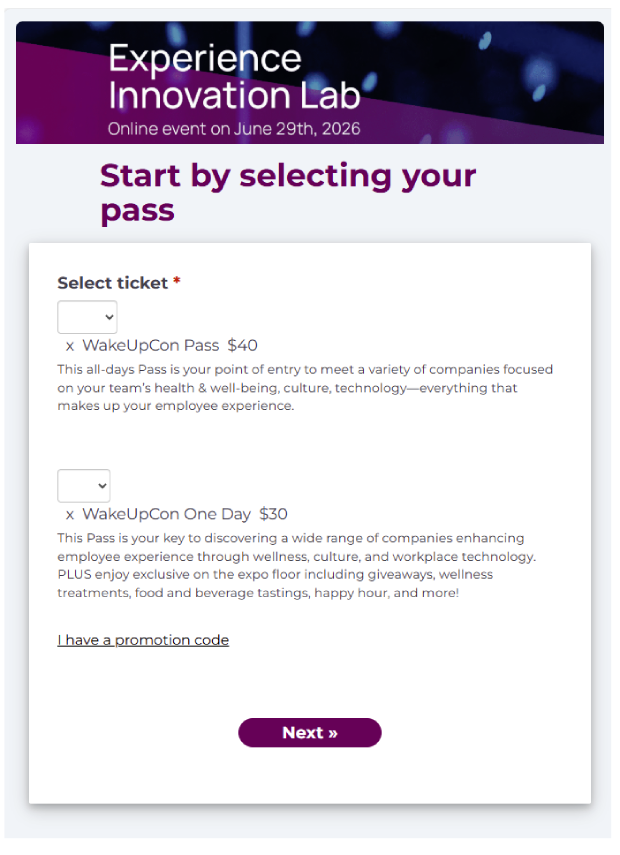Image resolution: width=620 pixels, height=855 pixels.
Task: Open the WakeUpCon One Day quantity dropdown
Action: point(83,486)
